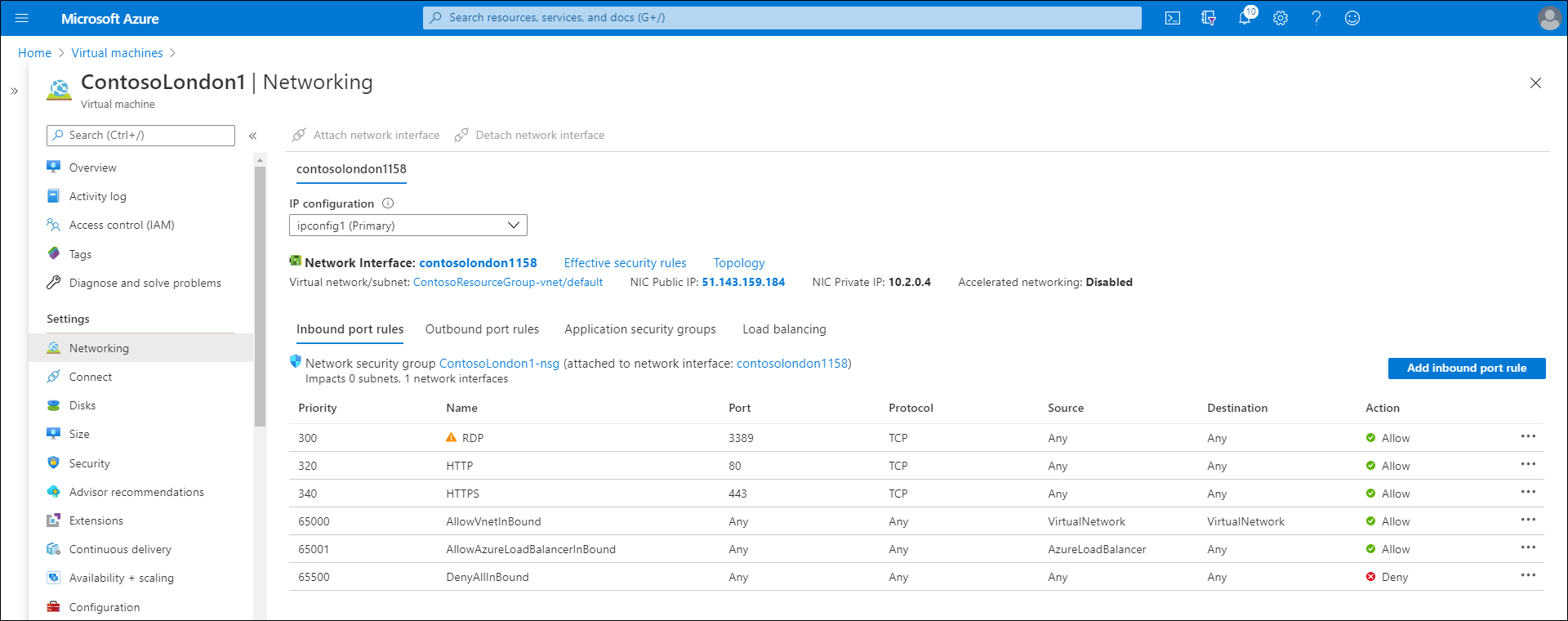This screenshot has height=621, width=1568.
Task: Switch to Load balancing tab
Action: click(784, 329)
